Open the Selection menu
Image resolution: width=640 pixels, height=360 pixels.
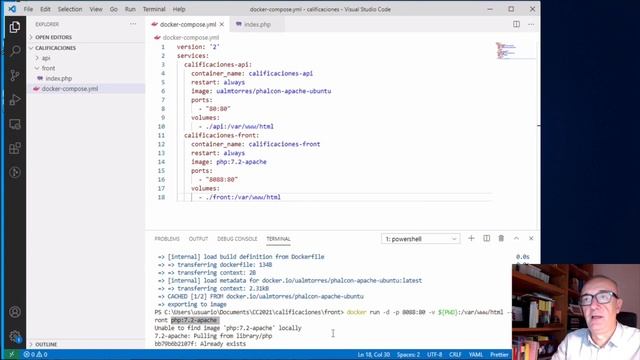click(x=70, y=9)
